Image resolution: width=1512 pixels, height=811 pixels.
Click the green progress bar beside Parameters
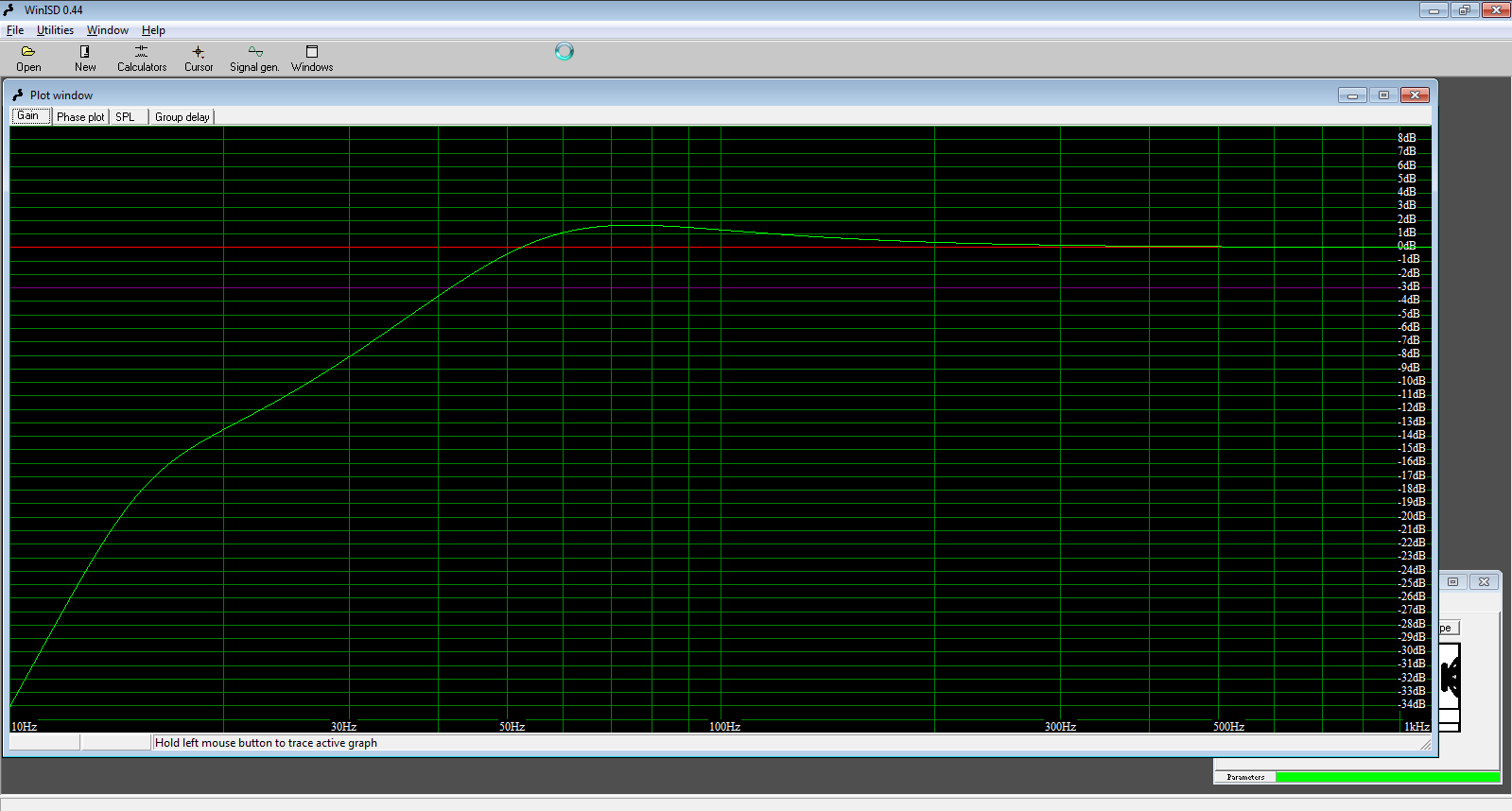coord(1387,777)
